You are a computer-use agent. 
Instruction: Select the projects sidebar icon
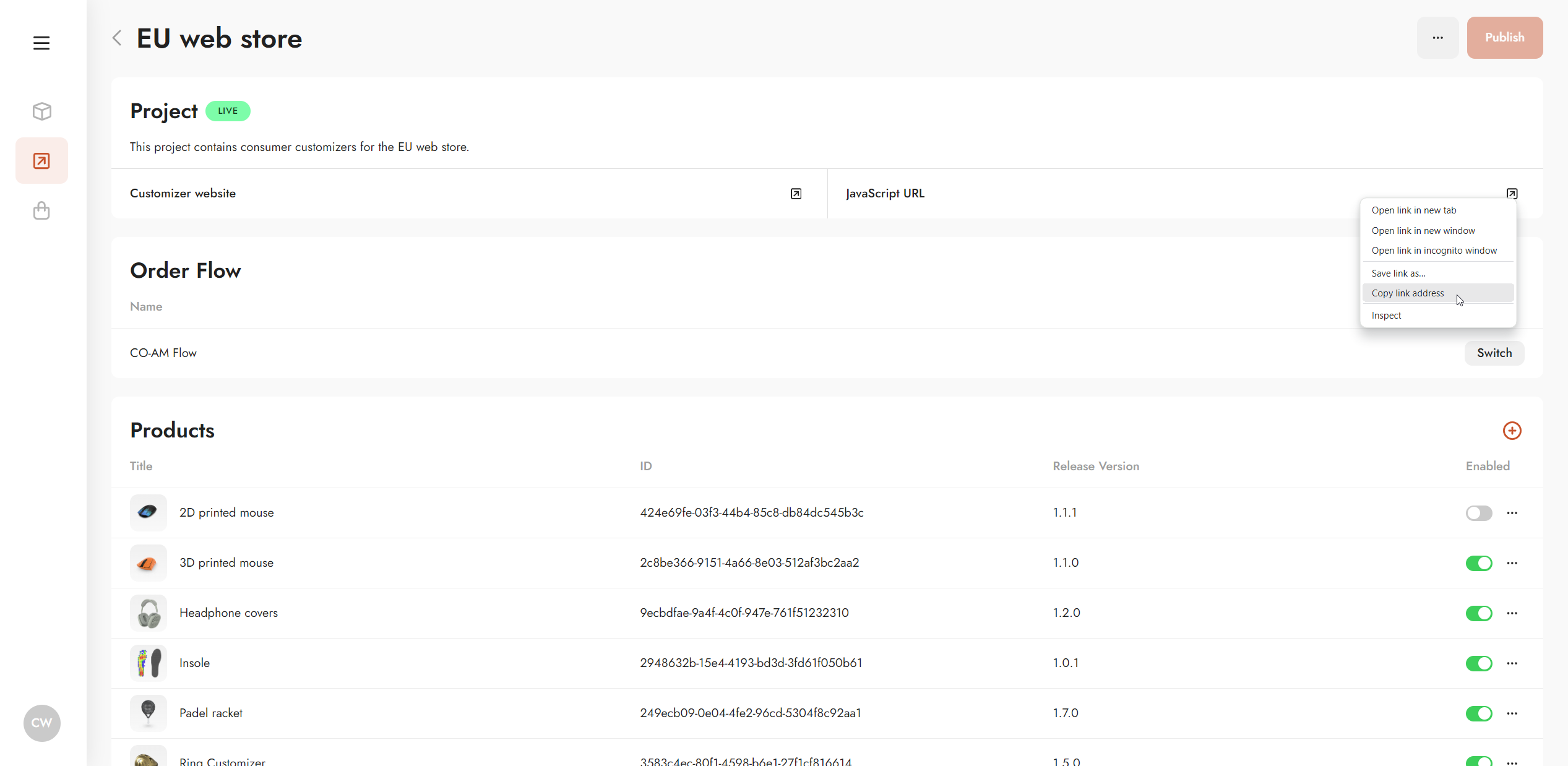pos(41,161)
